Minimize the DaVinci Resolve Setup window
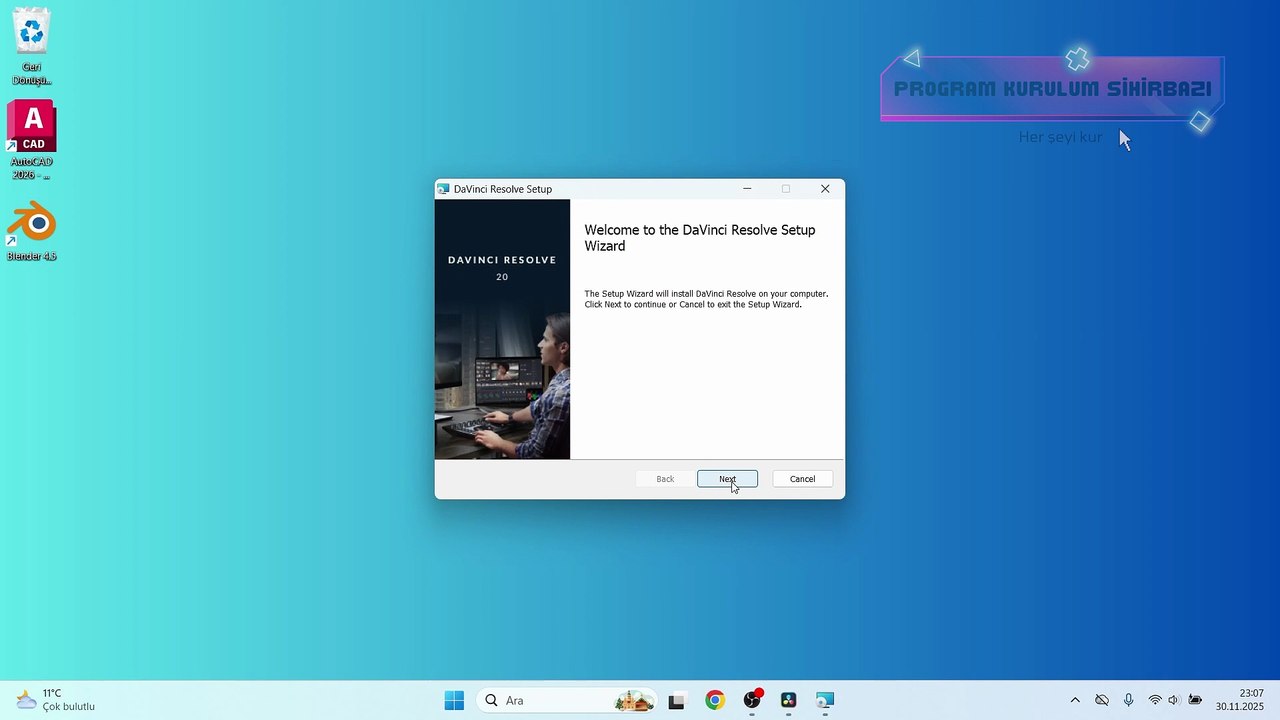 point(747,189)
